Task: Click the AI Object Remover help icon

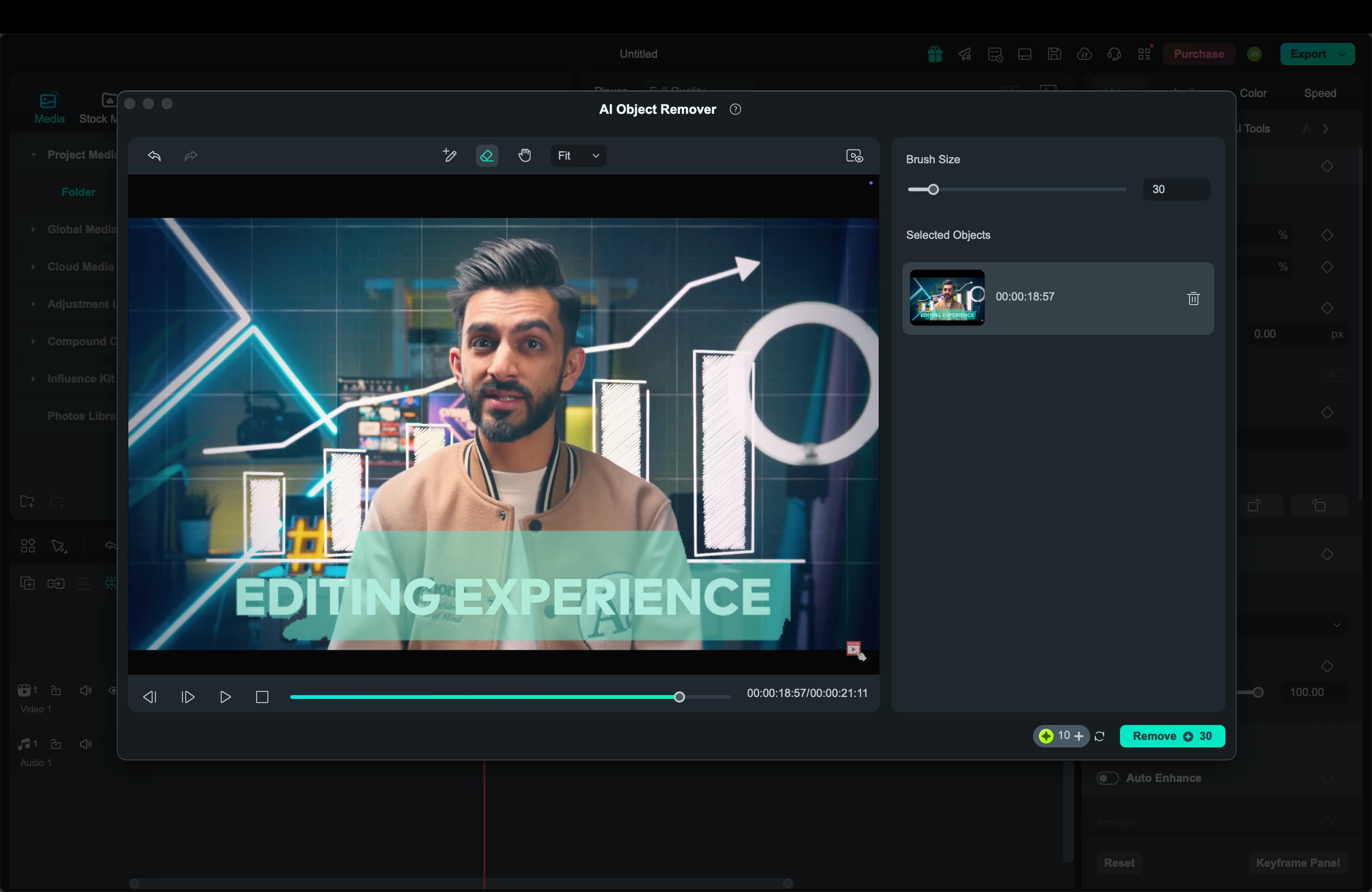Action: [x=735, y=110]
